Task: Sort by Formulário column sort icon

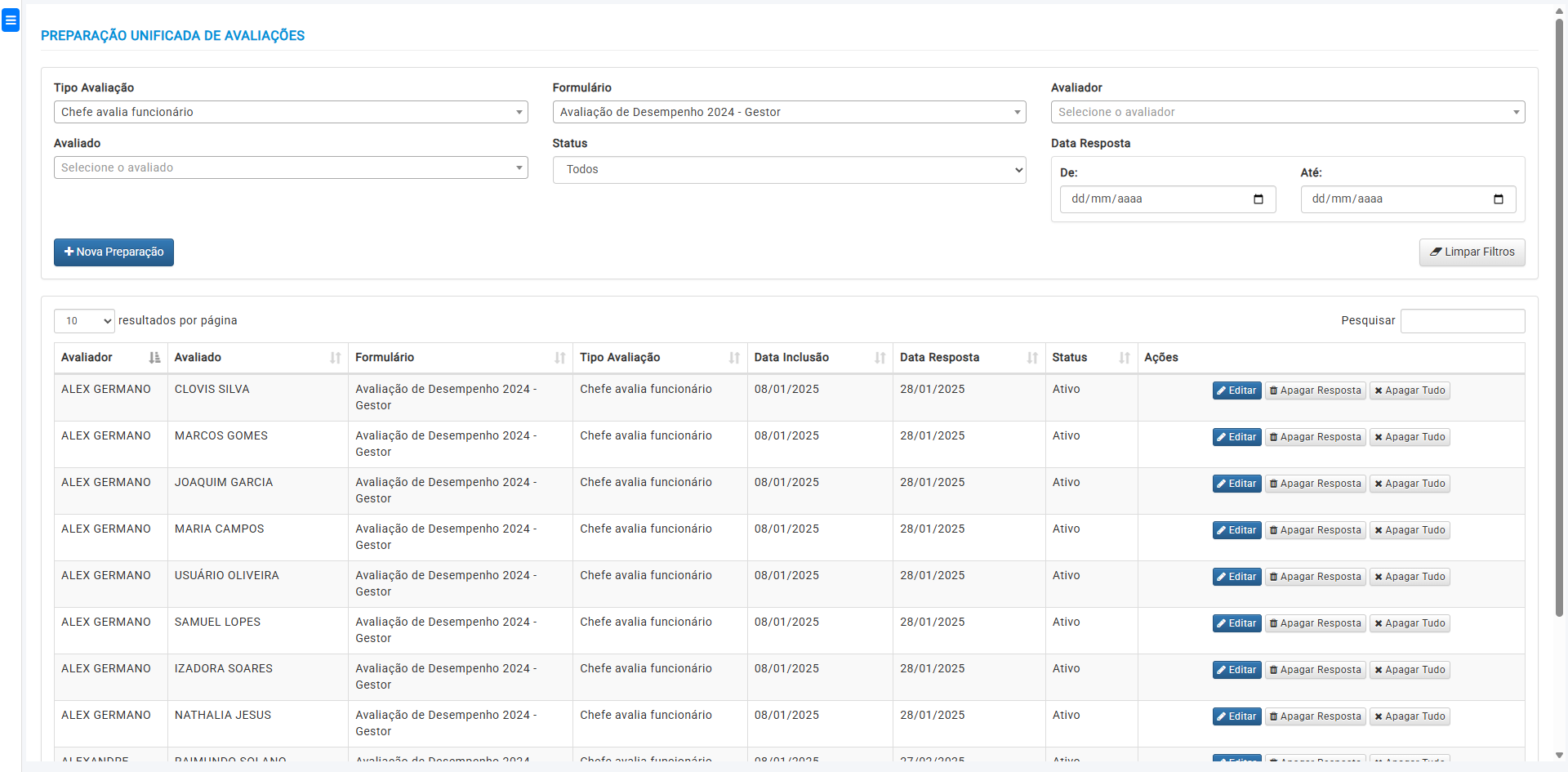Action: click(559, 358)
